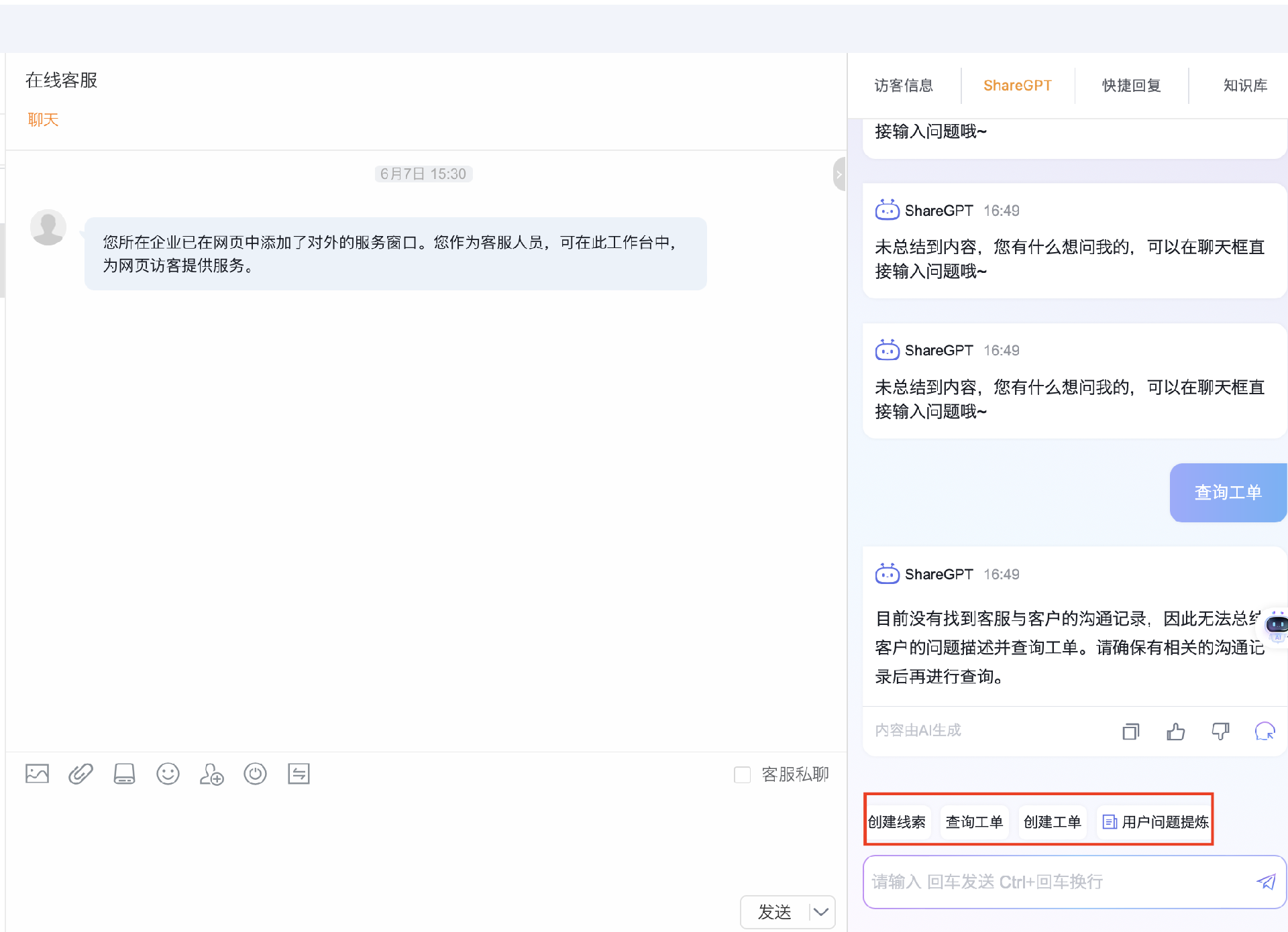This screenshot has height=932, width=1288.
Task: Click the 创建工单 quick action
Action: tap(1052, 822)
